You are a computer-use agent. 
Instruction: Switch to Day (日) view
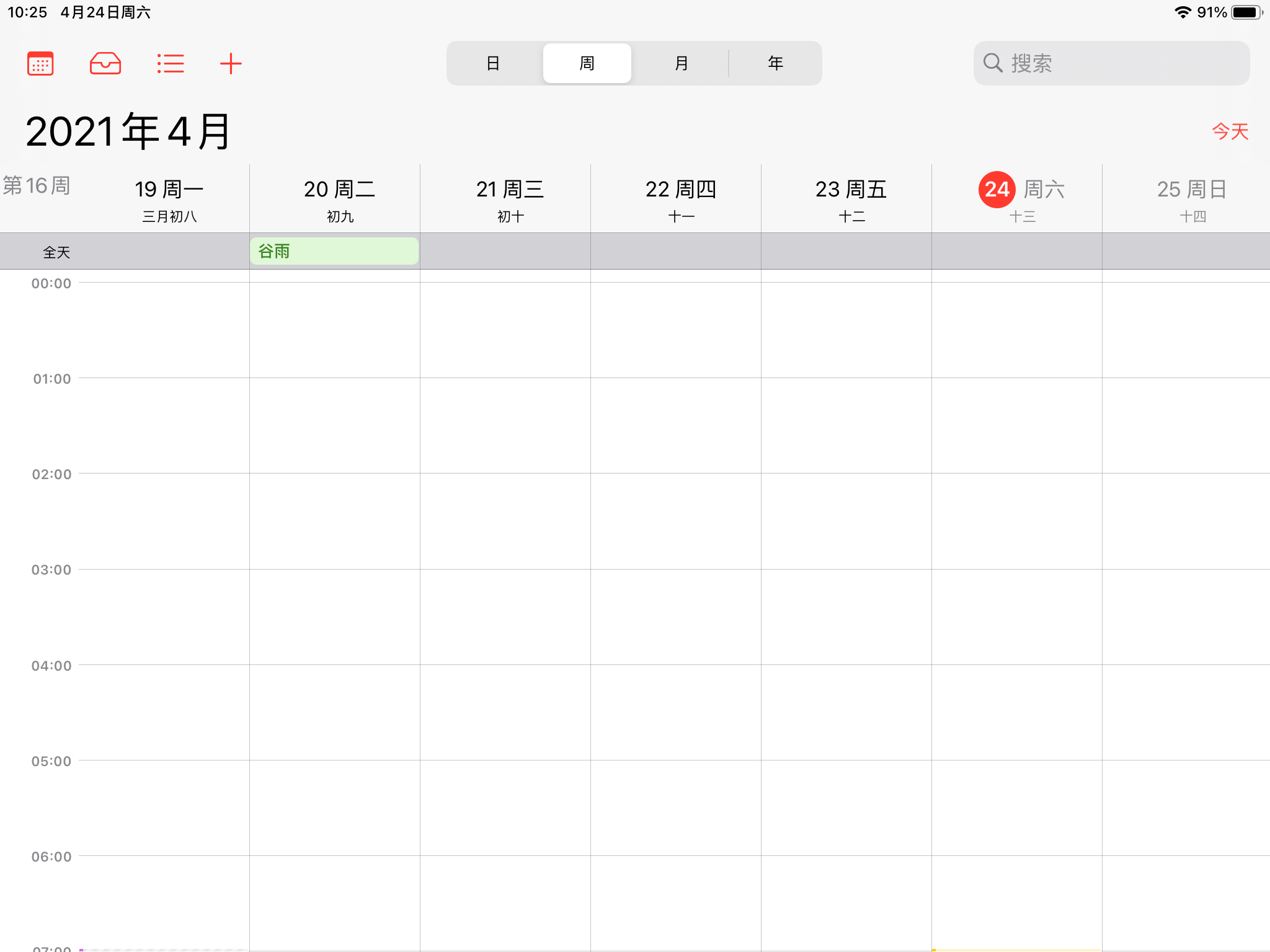[x=493, y=63]
